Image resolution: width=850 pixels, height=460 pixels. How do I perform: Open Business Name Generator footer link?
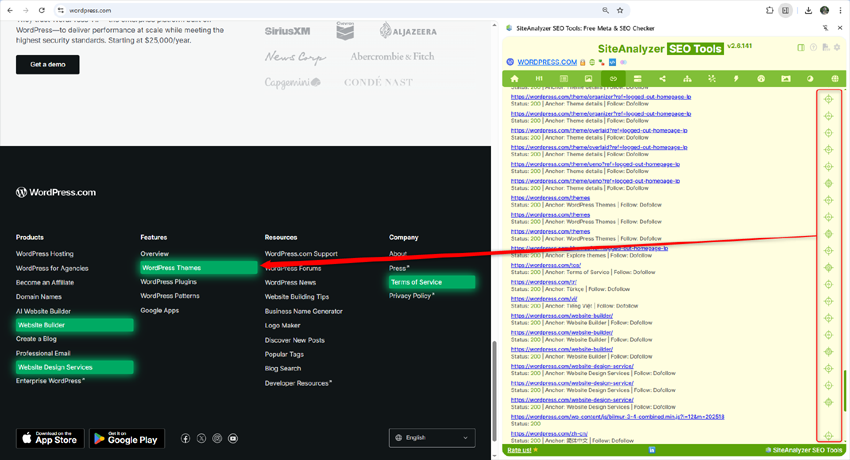click(304, 311)
